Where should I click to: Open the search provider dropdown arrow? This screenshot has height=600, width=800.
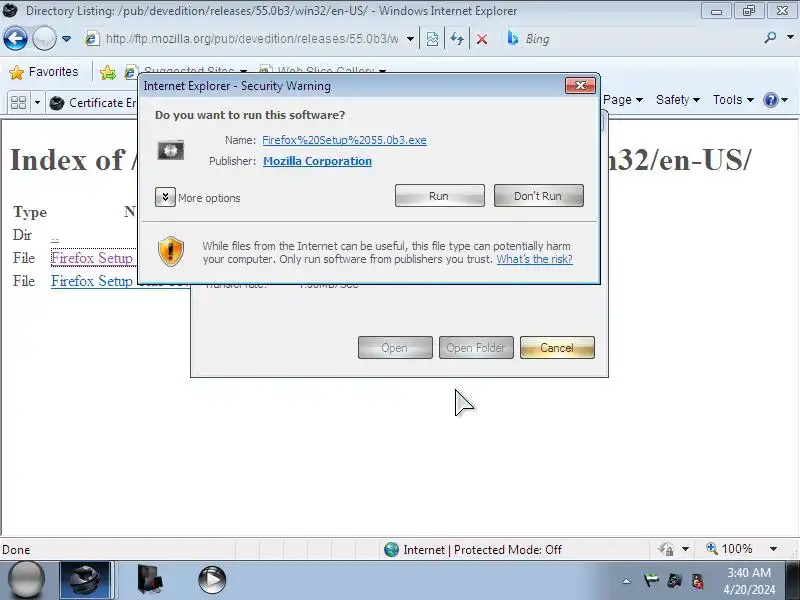(x=790, y=38)
